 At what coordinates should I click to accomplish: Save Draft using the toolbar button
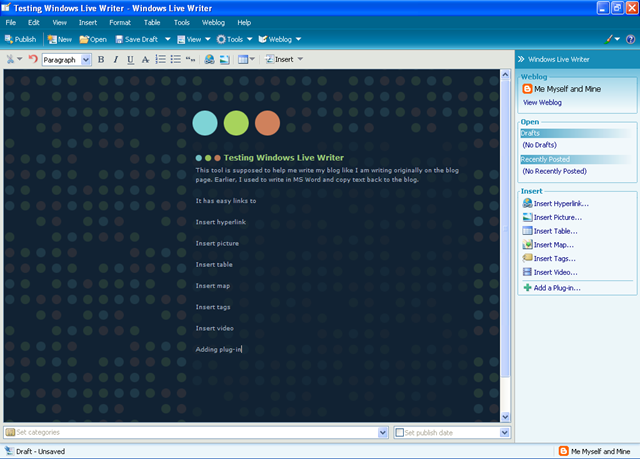[x=137, y=39]
